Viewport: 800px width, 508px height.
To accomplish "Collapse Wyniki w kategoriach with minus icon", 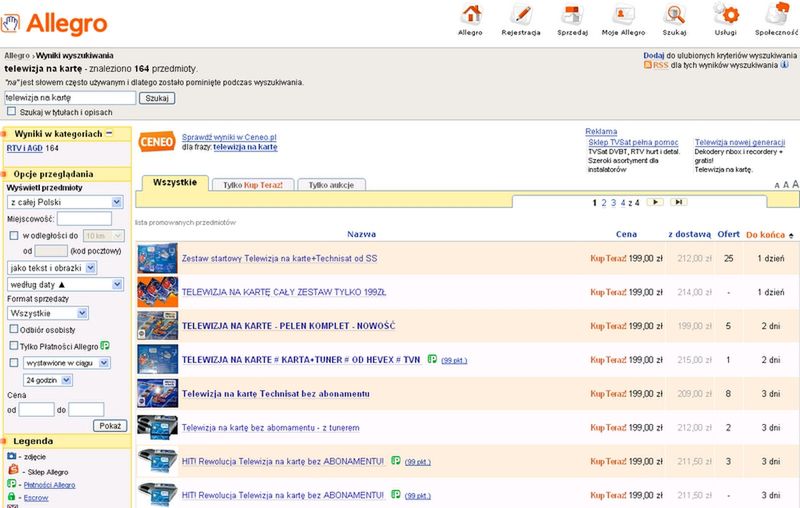I will point(109,133).
